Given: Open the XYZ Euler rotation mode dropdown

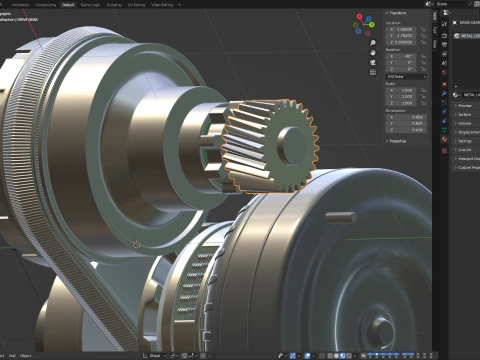Looking at the screenshot, I should (x=406, y=77).
